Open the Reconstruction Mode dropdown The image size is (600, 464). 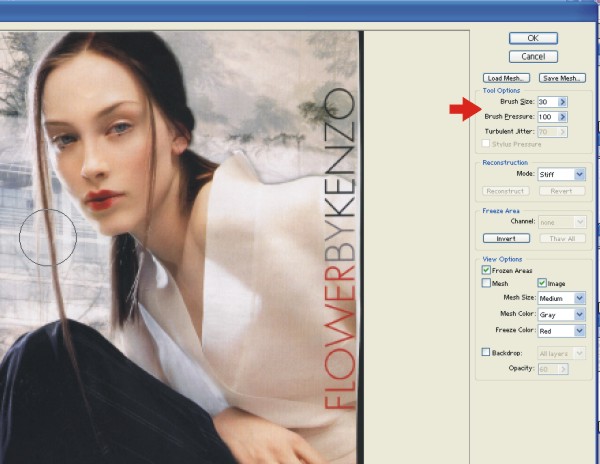pos(561,174)
